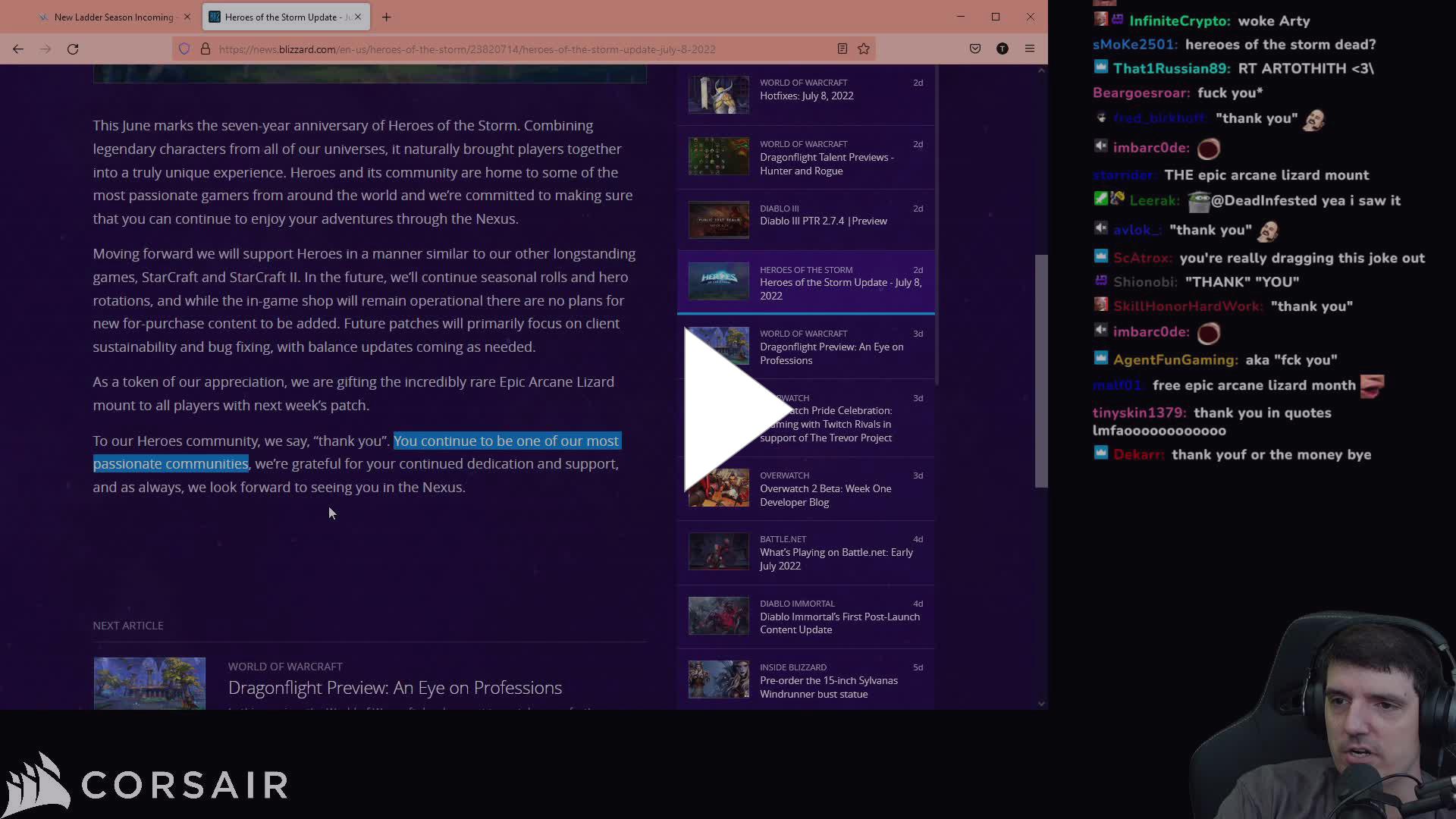Open the "Diablo III PTR 2.7.4 Preview" article
The image size is (1456, 819).
pyautogui.click(x=824, y=221)
